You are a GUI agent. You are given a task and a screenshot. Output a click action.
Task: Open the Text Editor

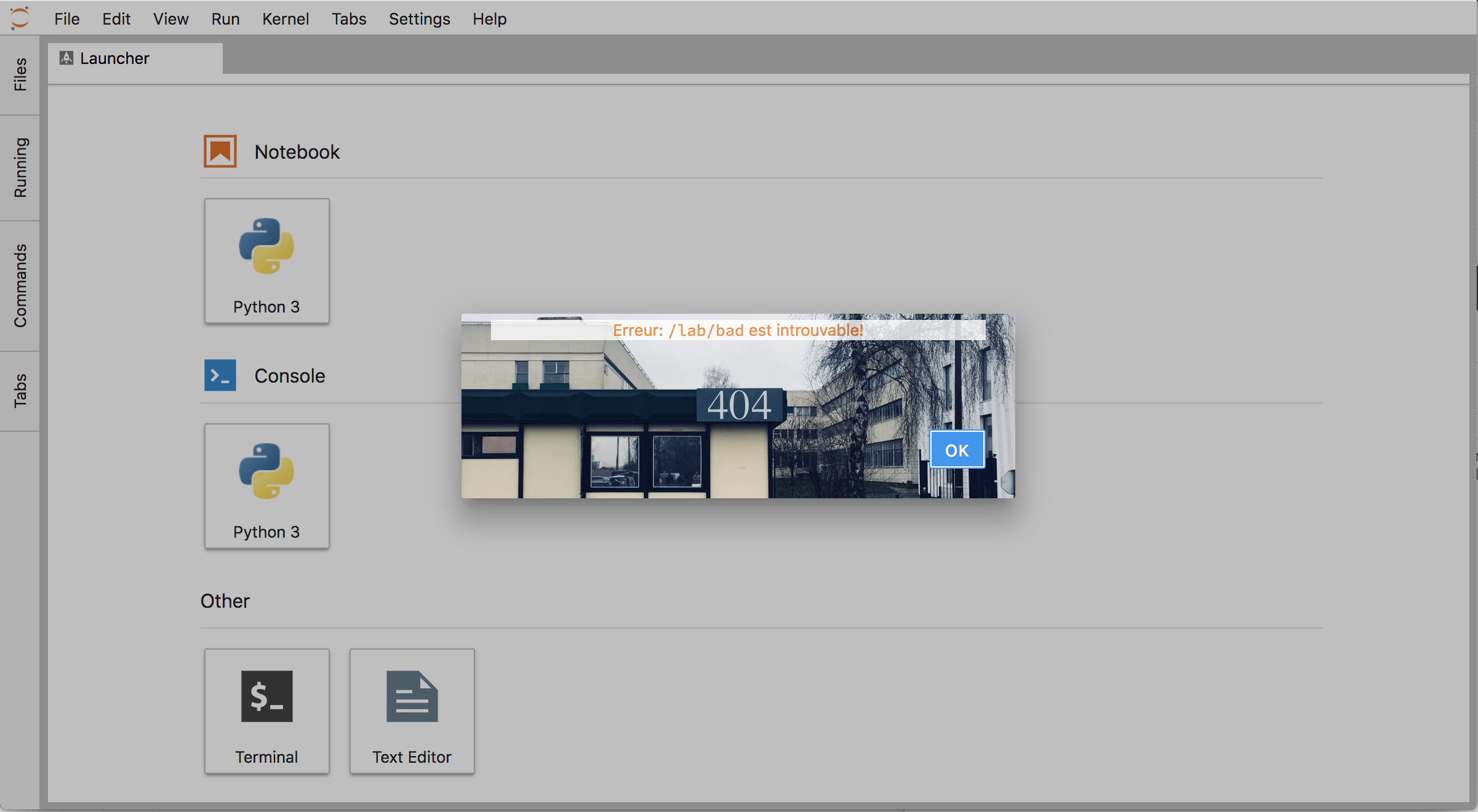(x=412, y=712)
